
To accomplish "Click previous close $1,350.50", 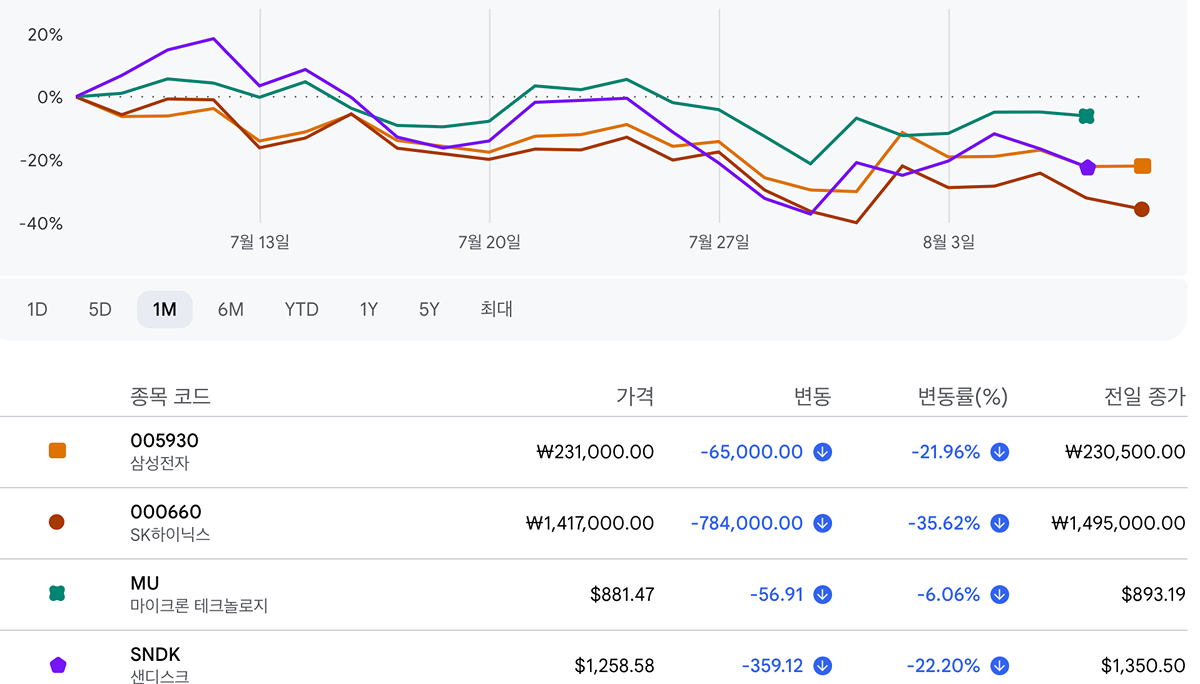I will point(1143,666).
